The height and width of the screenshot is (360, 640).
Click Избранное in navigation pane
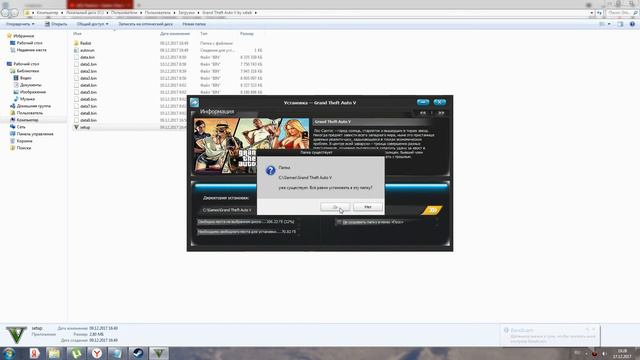[23, 36]
